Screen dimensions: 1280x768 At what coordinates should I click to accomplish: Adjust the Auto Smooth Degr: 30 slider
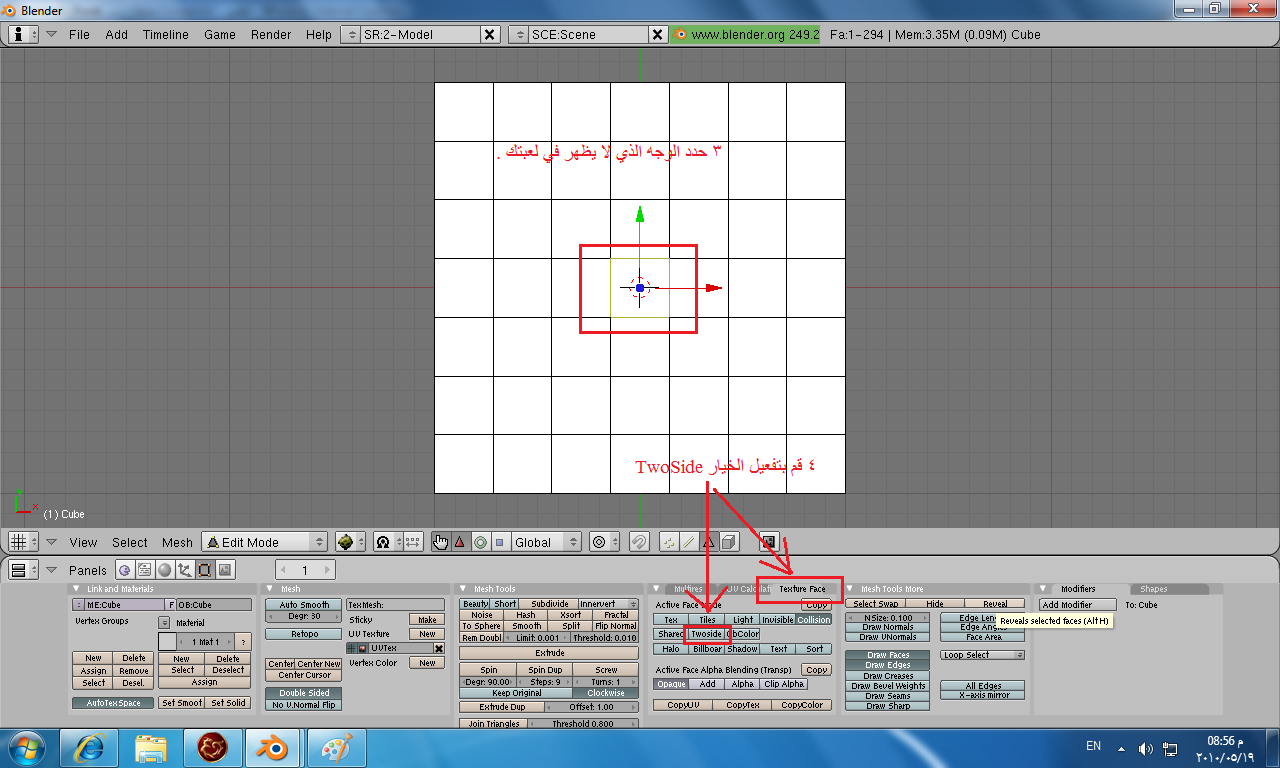(x=304, y=616)
